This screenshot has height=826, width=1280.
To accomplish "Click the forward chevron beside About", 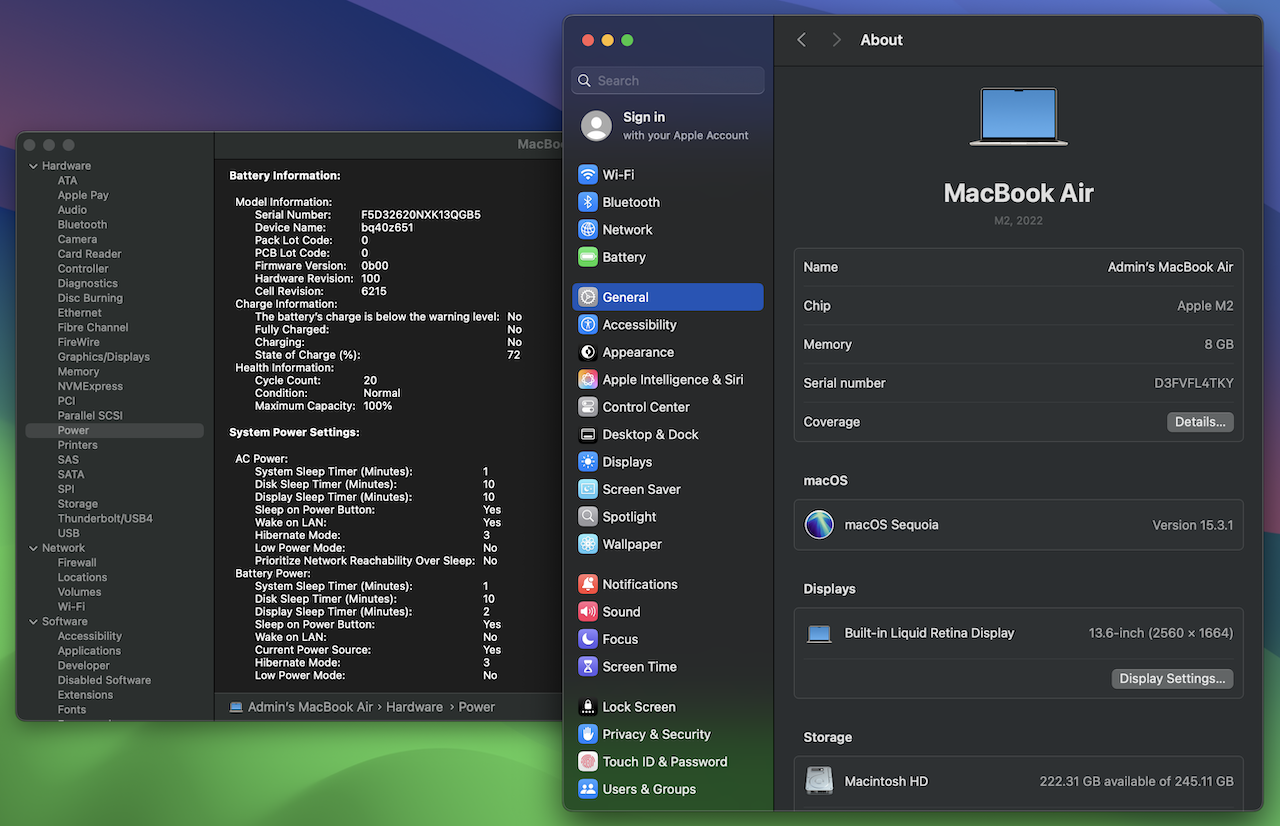I will (x=837, y=40).
